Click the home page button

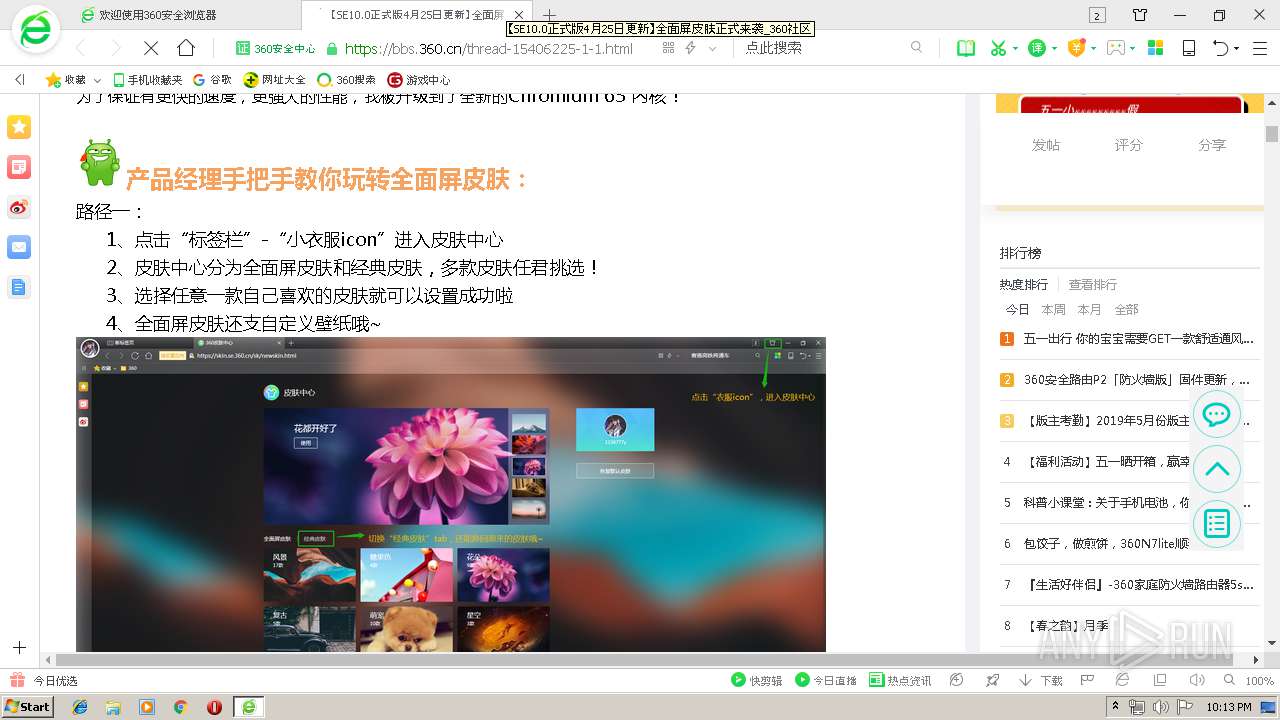tap(186, 48)
